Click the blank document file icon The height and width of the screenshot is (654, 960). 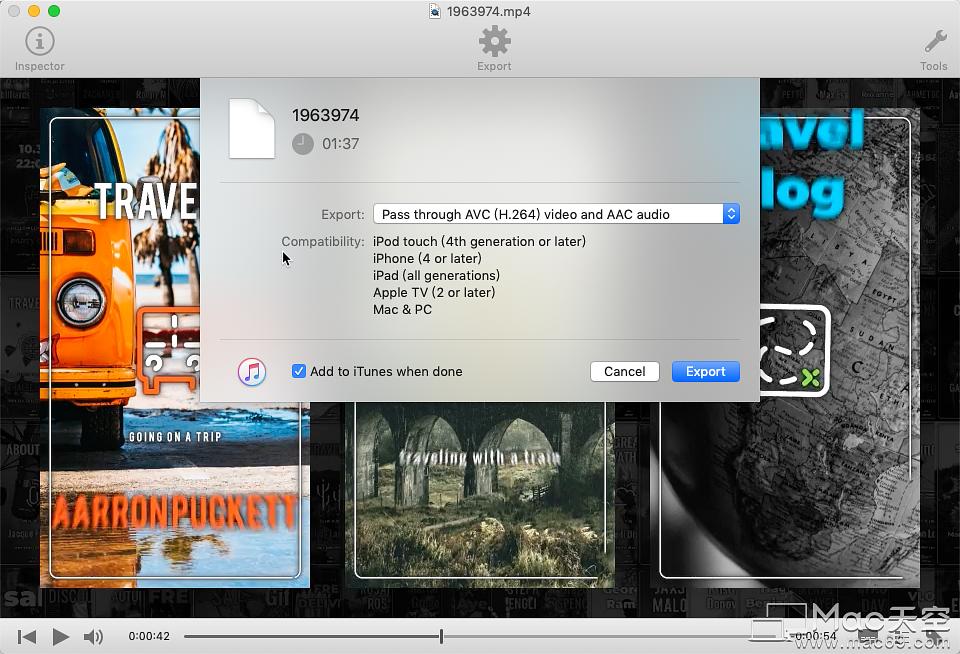[252, 129]
